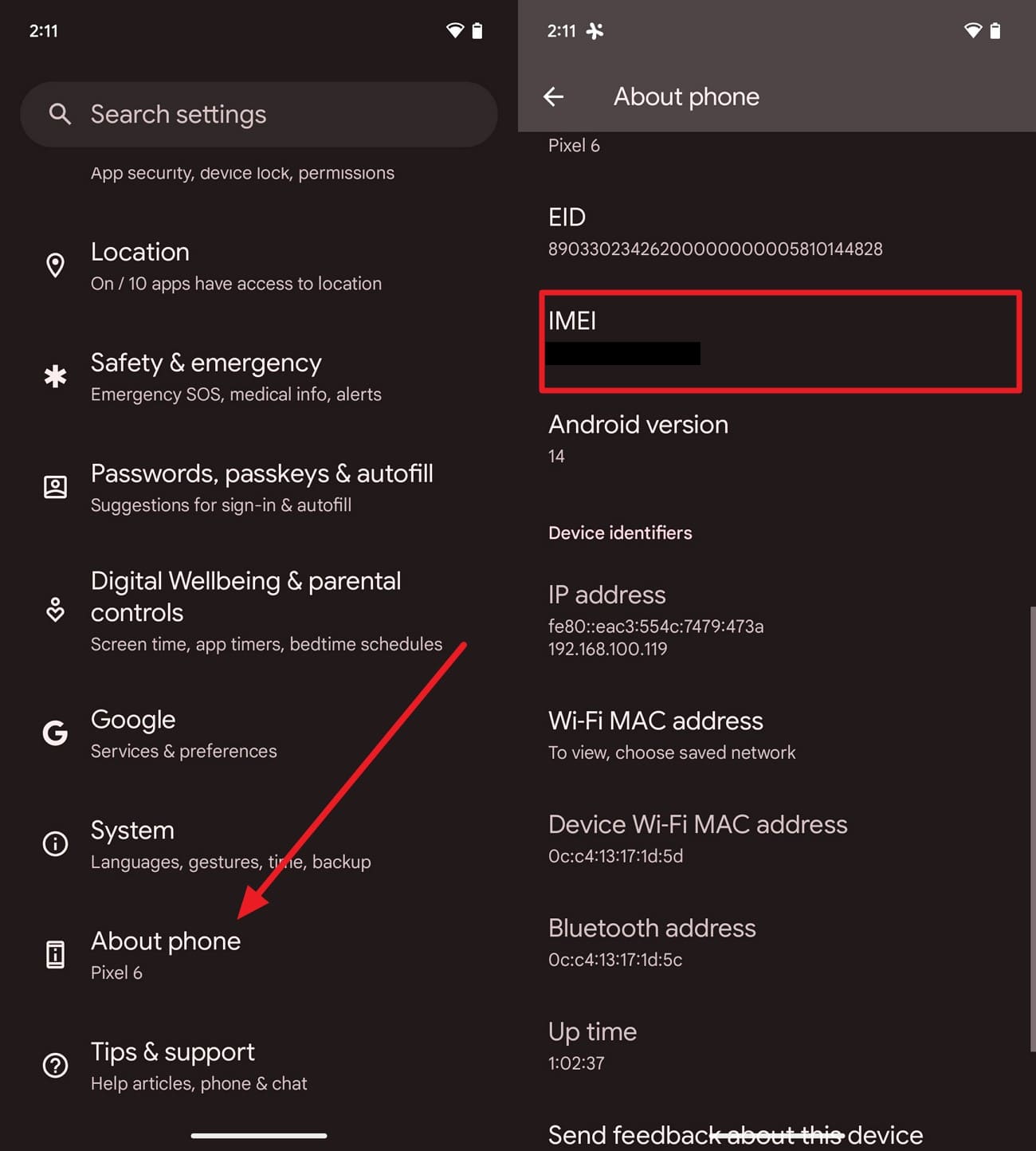This screenshot has width=1036, height=1151.
Task: Open Digital Wellbeing & parental controls
Action: click(259, 611)
